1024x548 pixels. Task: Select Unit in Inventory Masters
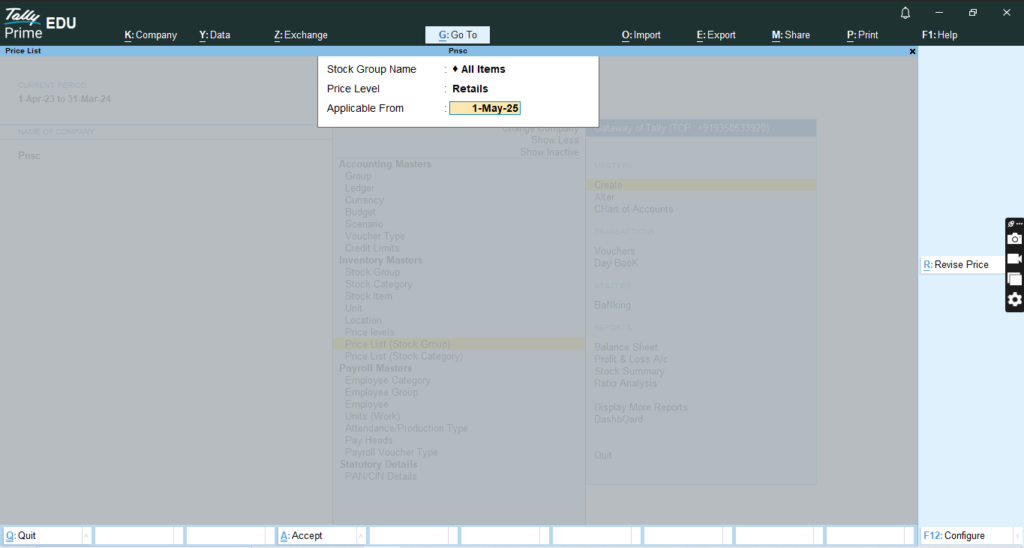pyautogui.click(x=353, y=308)
